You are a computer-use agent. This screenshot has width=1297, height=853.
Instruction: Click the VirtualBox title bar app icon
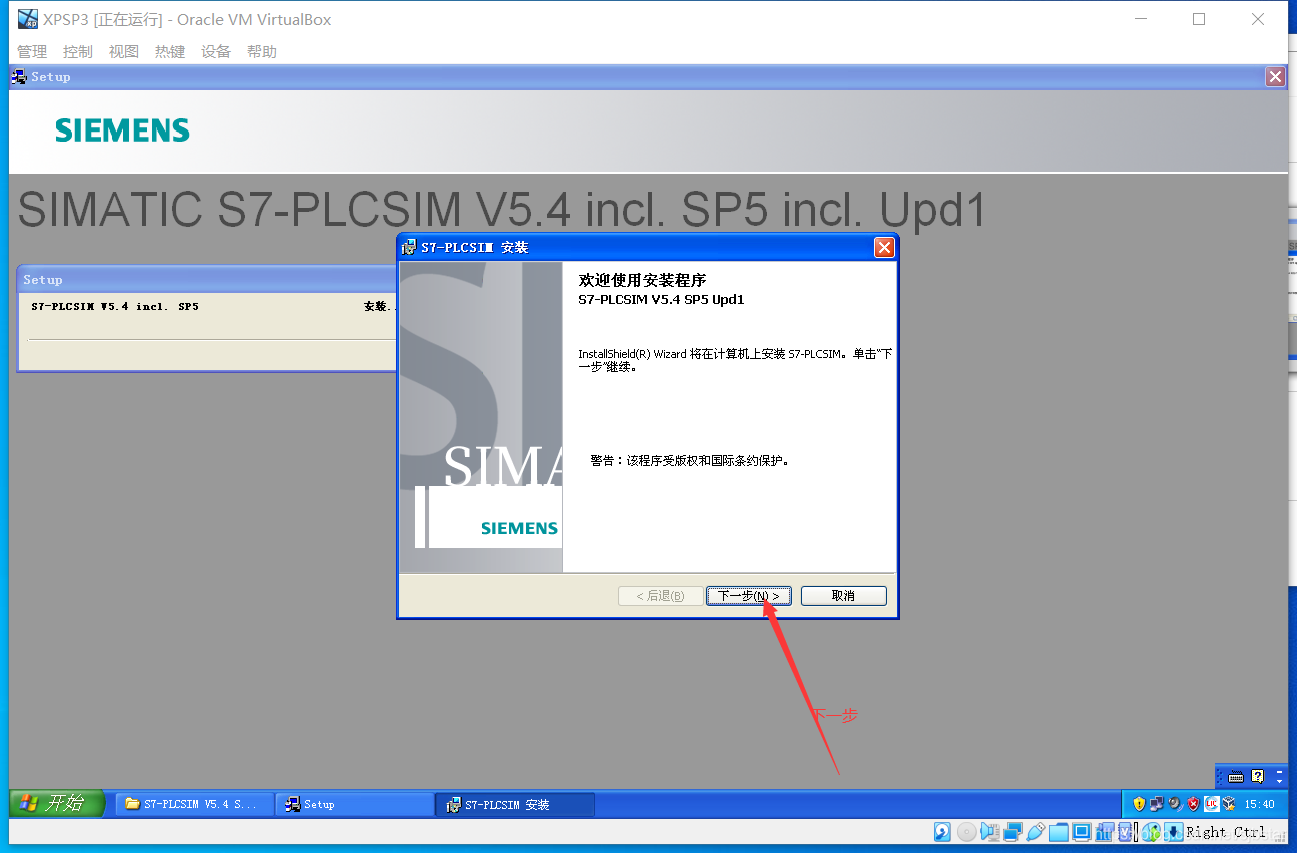[x=28, y=19]
